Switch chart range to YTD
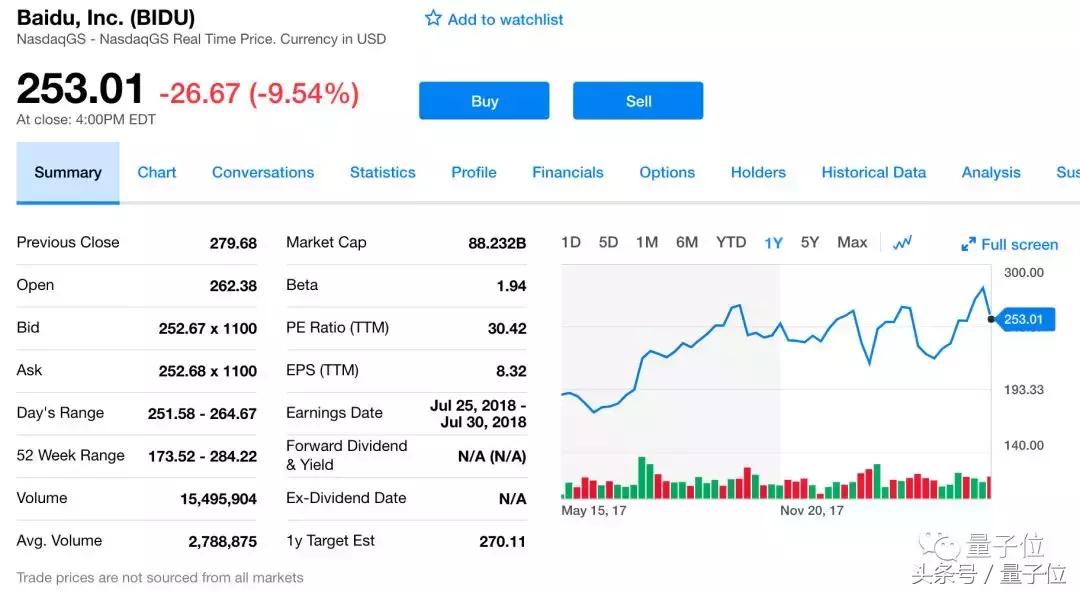This screenshot has width=1080, height=593. (x=731, y=242)
